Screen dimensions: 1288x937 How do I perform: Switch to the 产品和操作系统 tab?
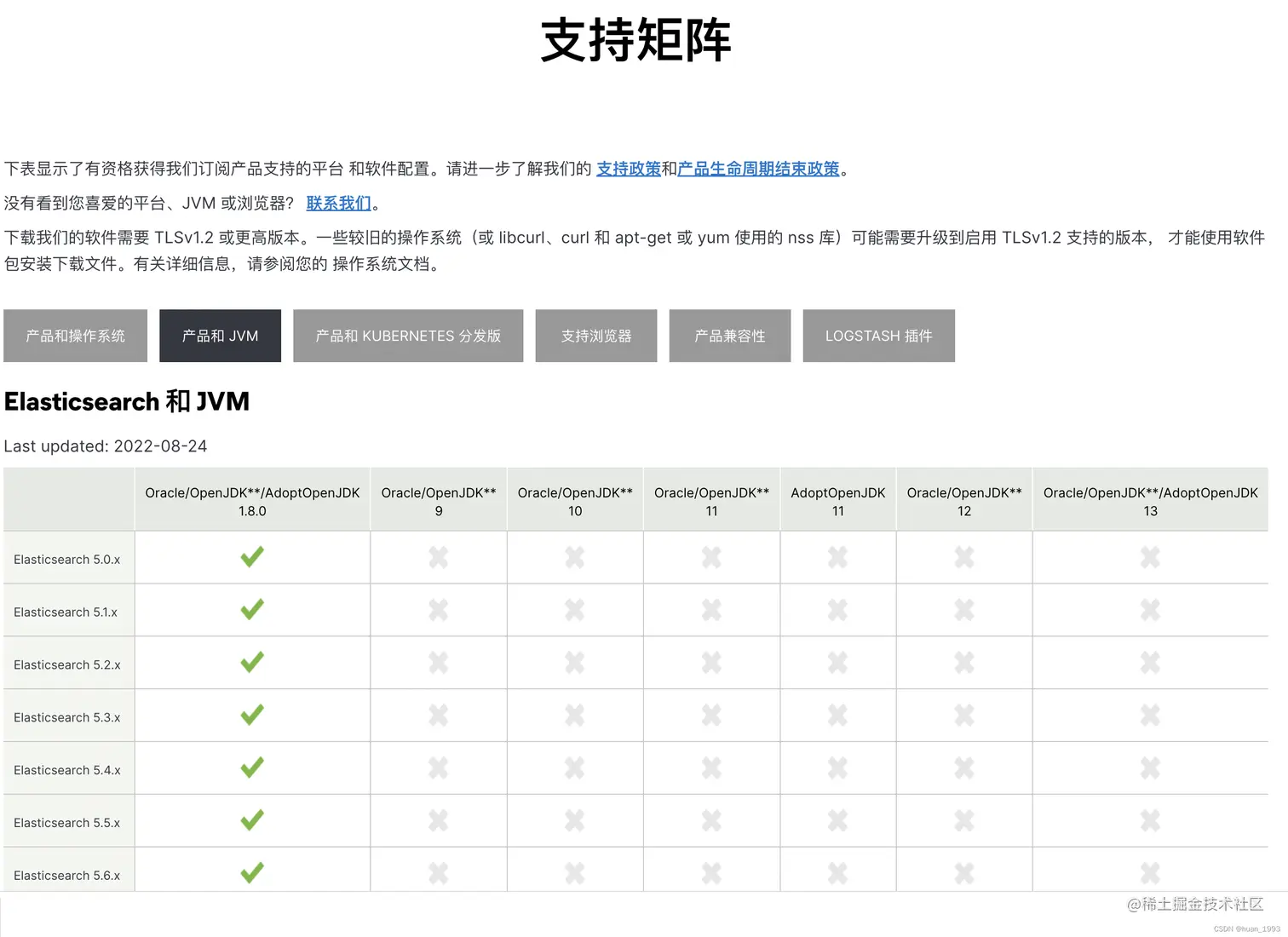[x=75, y=336]
